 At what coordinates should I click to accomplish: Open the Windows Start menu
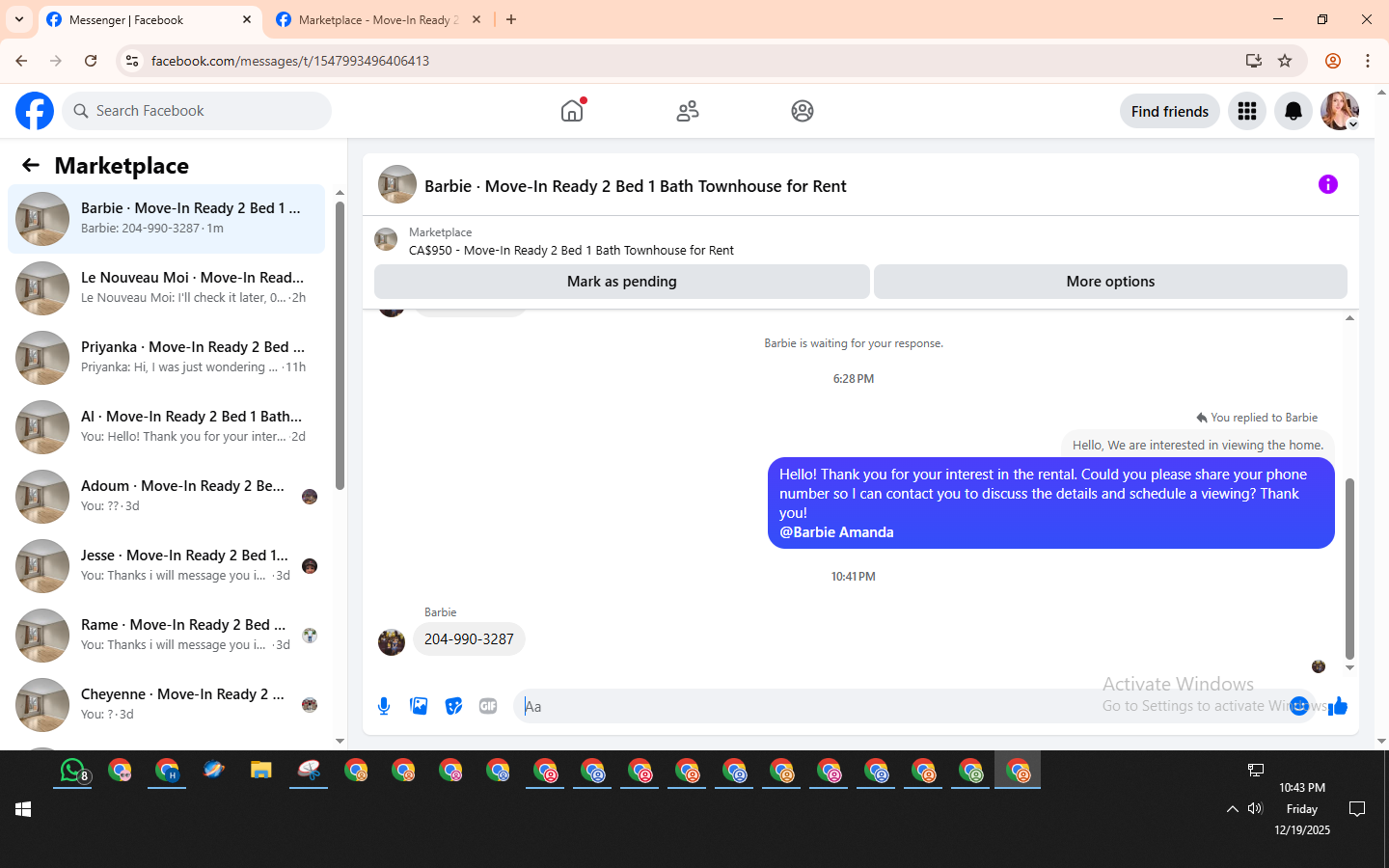coord(23,809)
